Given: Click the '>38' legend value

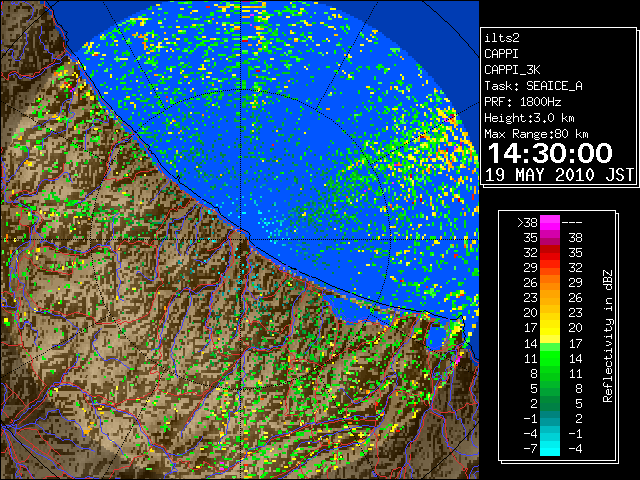Looking at the screenshot, I should [527, 223].
